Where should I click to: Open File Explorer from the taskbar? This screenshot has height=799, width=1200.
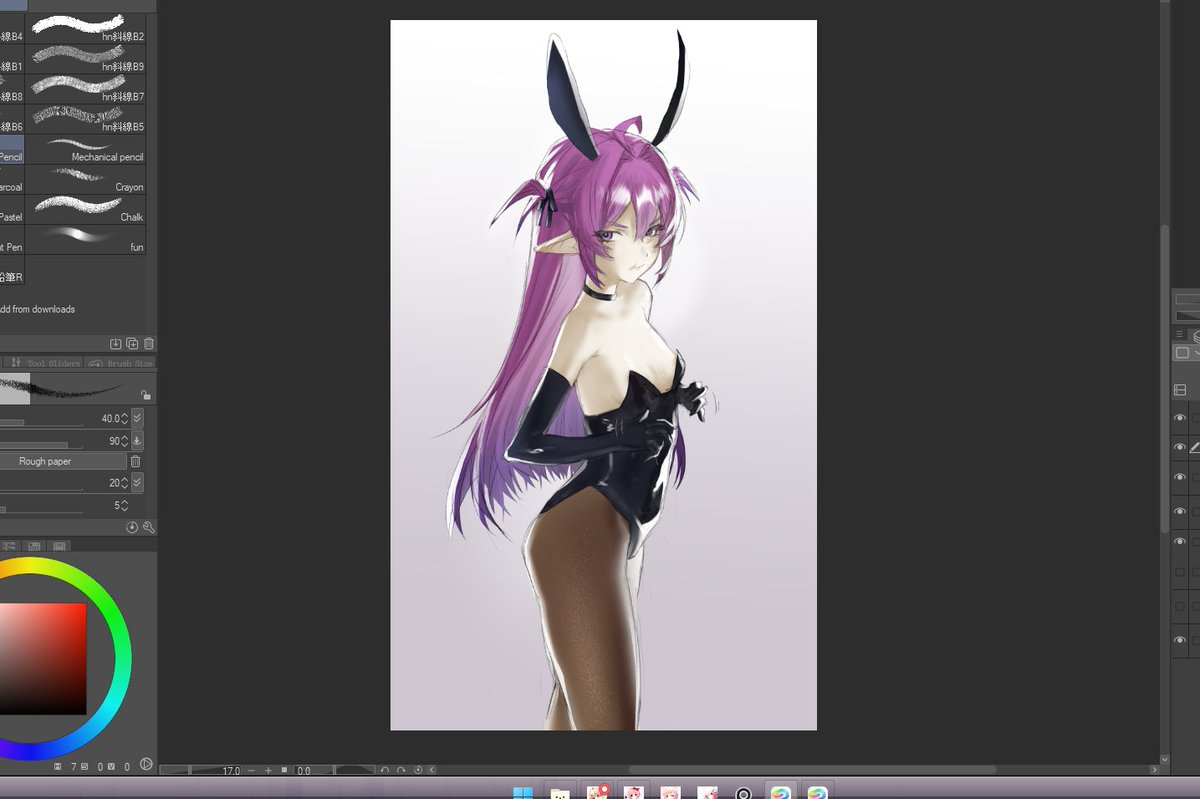pyautogui.click(x=561, y=793)
